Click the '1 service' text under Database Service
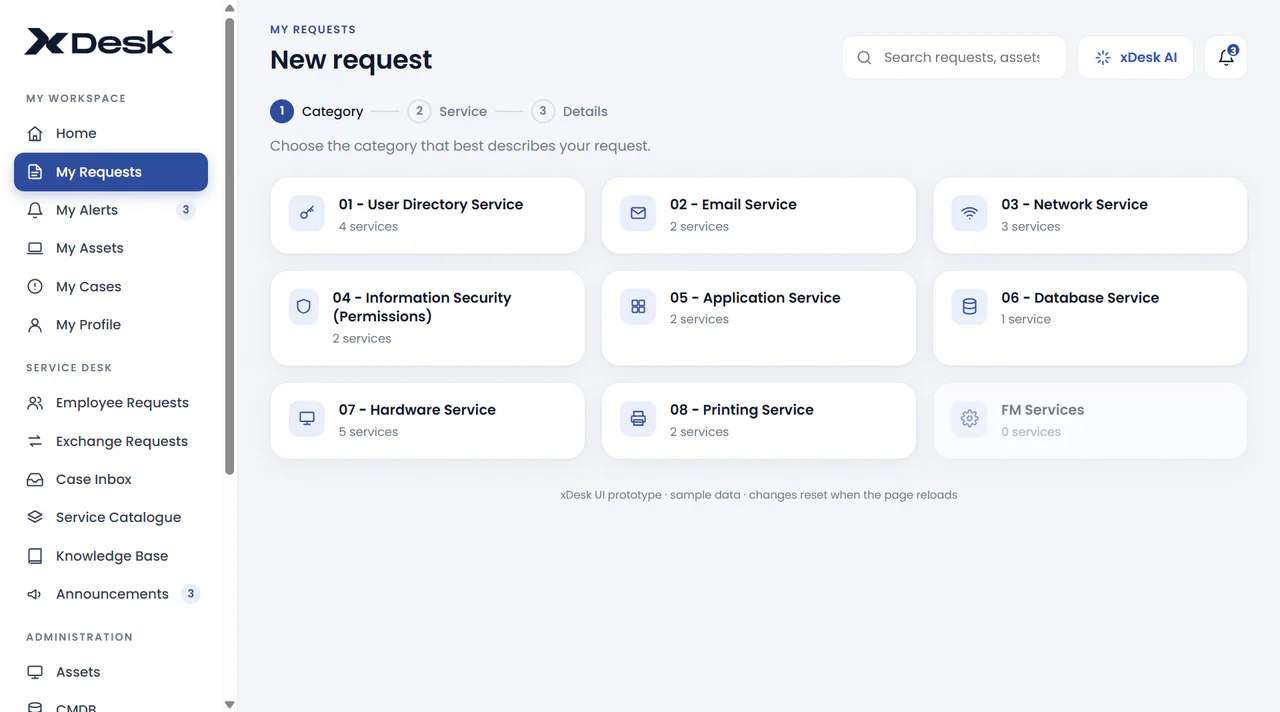 click(1026, 320)
